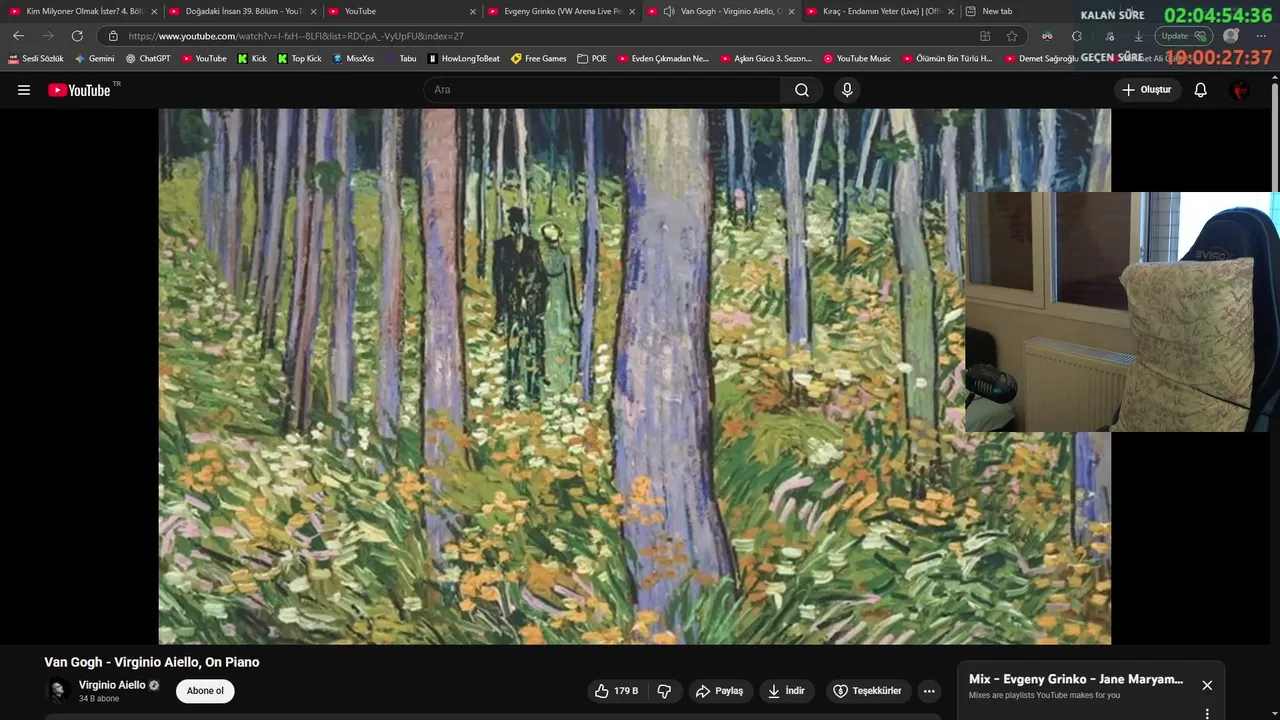Open browser three-dot settings menu
The height and width of the screenshot is (720, 1280).
tap(1261, 36)
